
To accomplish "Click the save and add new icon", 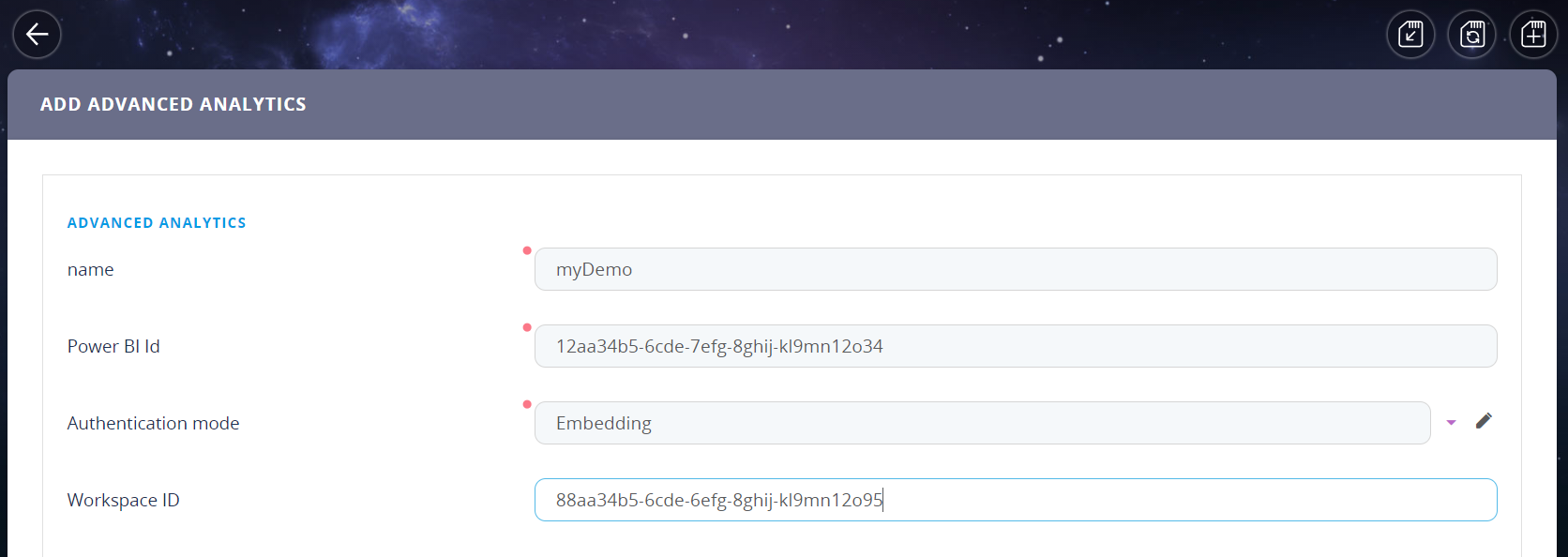I will click(1533, 35).
